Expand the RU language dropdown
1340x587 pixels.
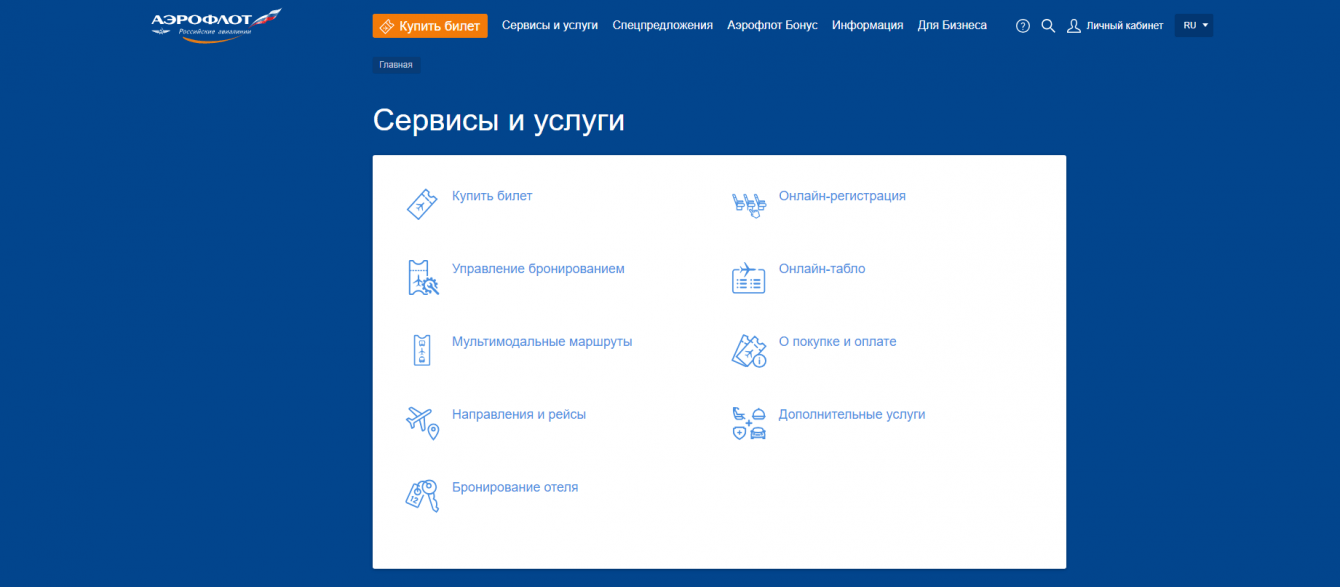click(x=1195, y=26)
